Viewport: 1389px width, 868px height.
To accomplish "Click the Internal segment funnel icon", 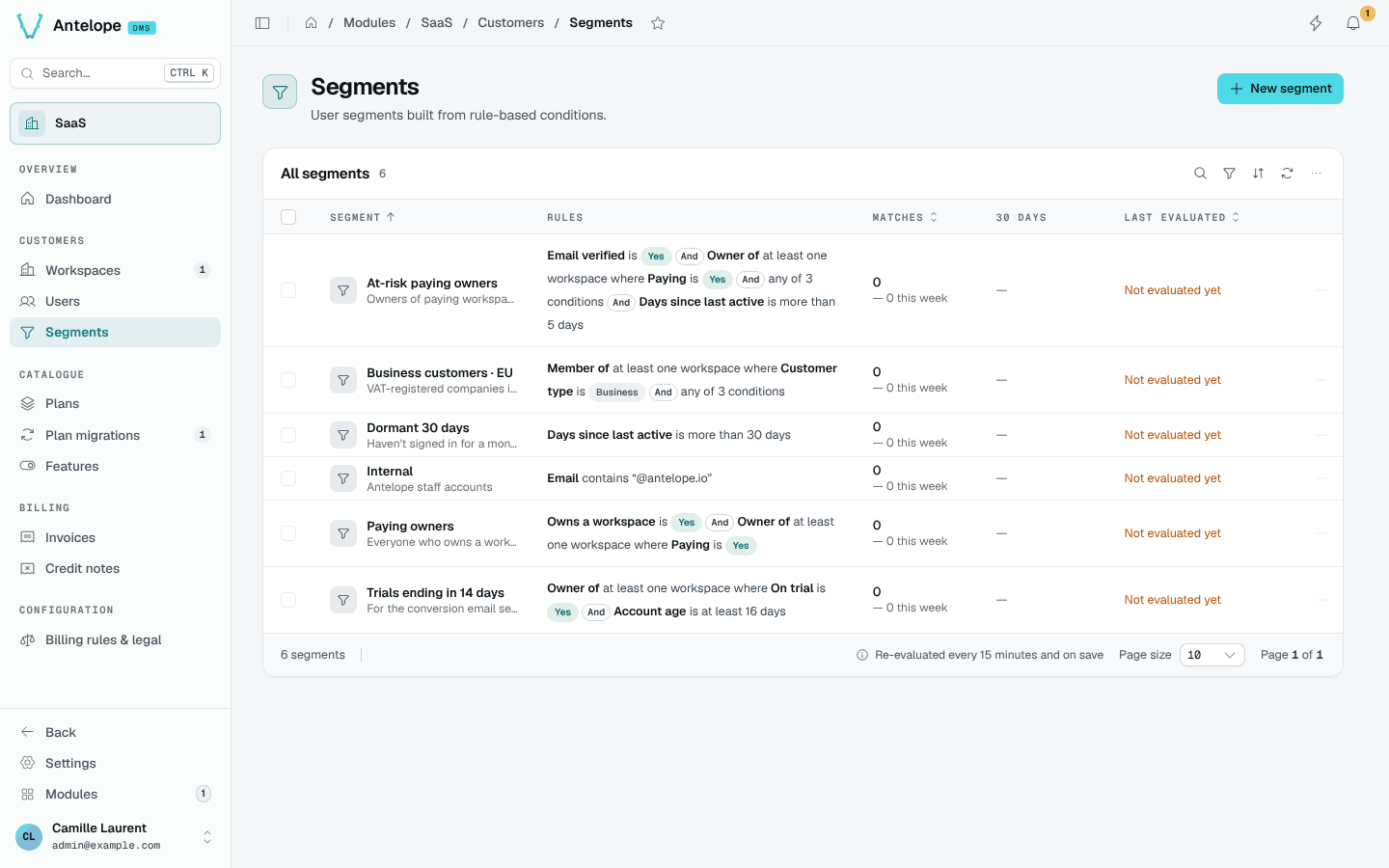I will pyautogui.click(x=343, y=478).
